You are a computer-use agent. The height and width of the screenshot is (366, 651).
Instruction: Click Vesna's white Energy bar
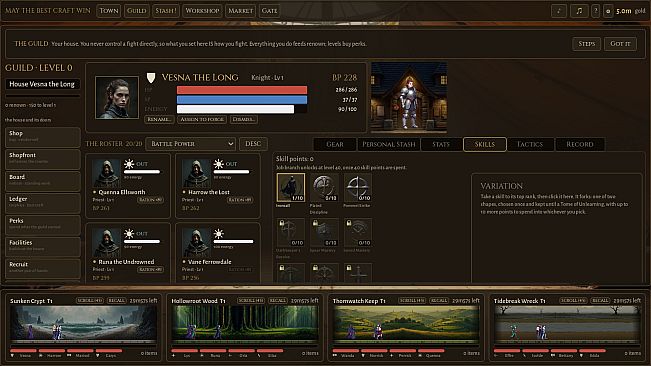pyautogui.click(x=242, y=110)
